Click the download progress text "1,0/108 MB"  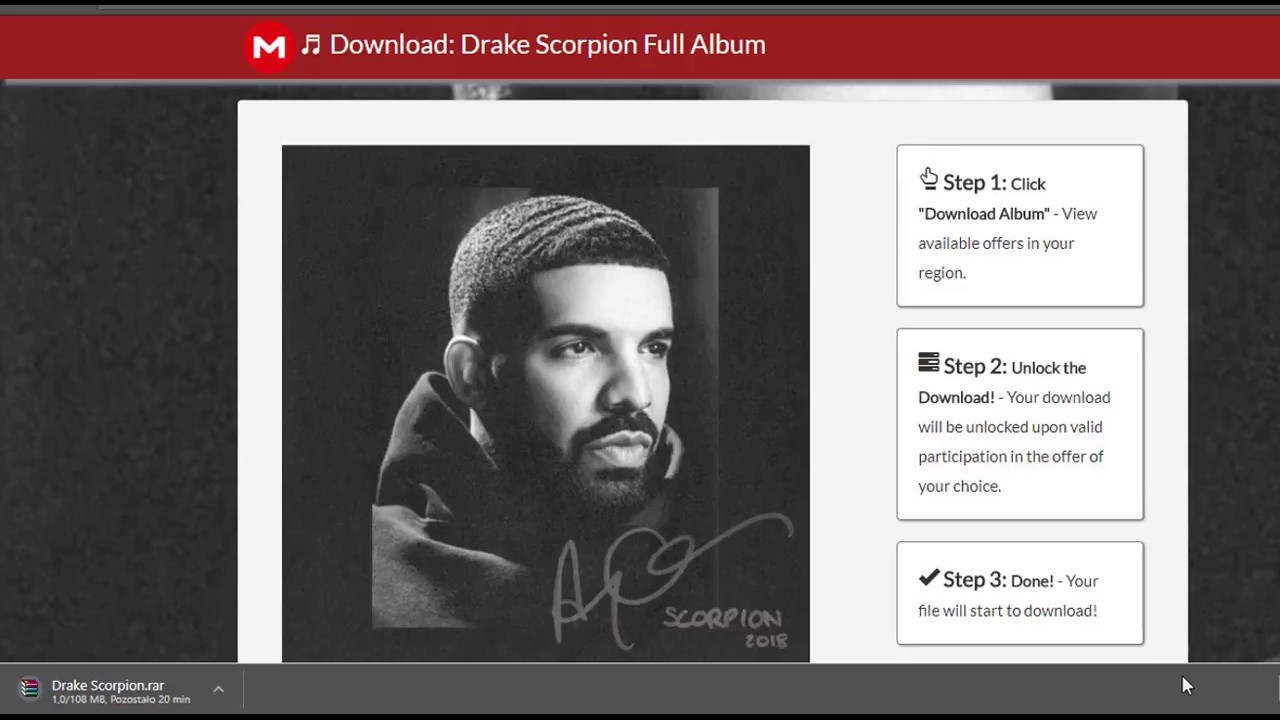coord(80,699)
